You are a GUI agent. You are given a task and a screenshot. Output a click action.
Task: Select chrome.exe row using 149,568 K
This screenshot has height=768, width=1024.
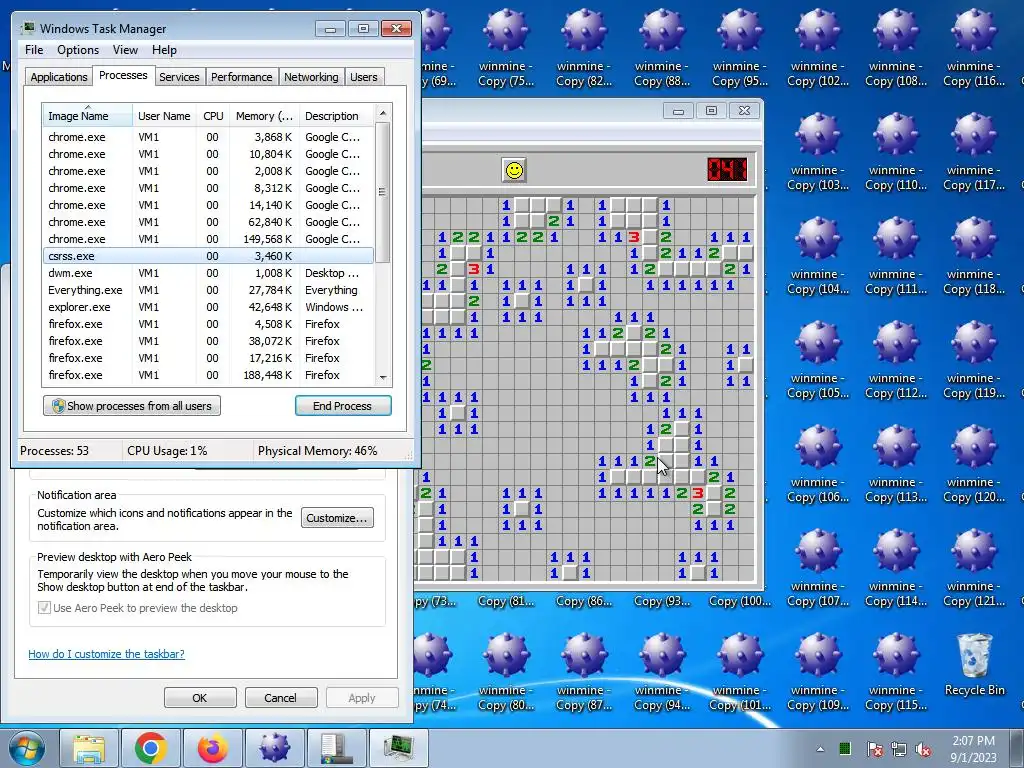coord(208,239)
